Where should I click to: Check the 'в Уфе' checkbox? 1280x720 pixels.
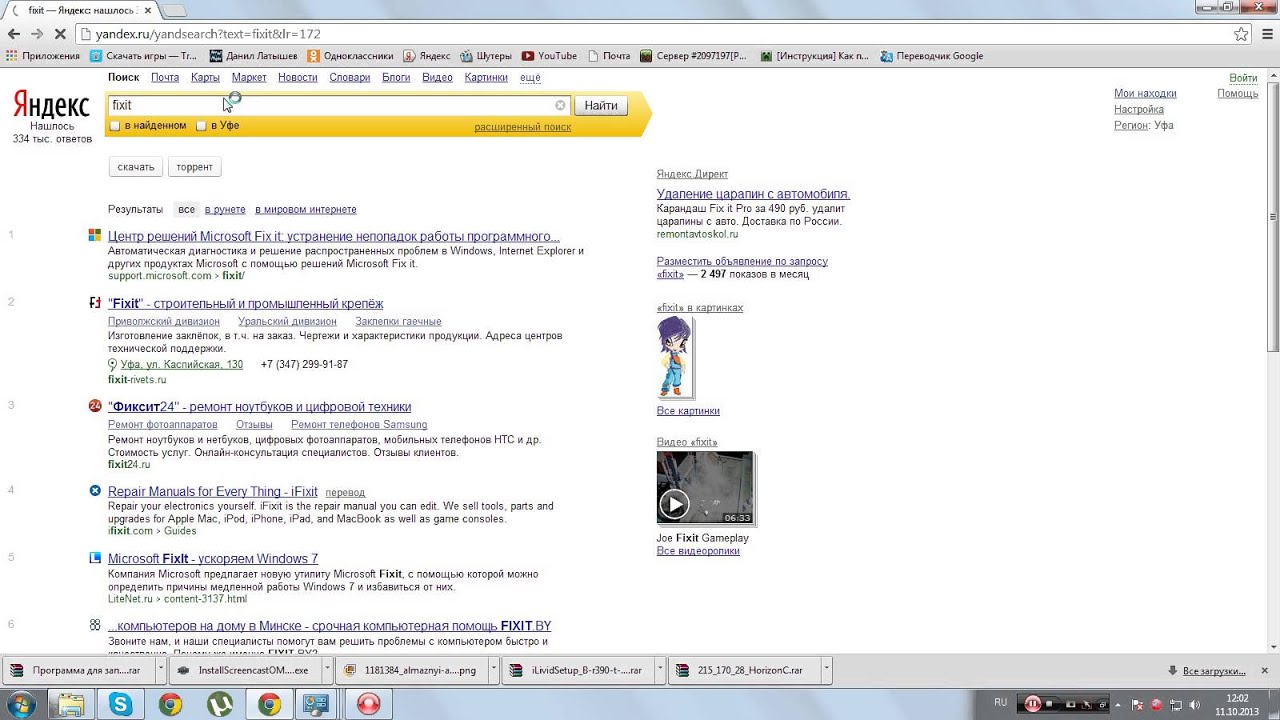tap(201, 126)
